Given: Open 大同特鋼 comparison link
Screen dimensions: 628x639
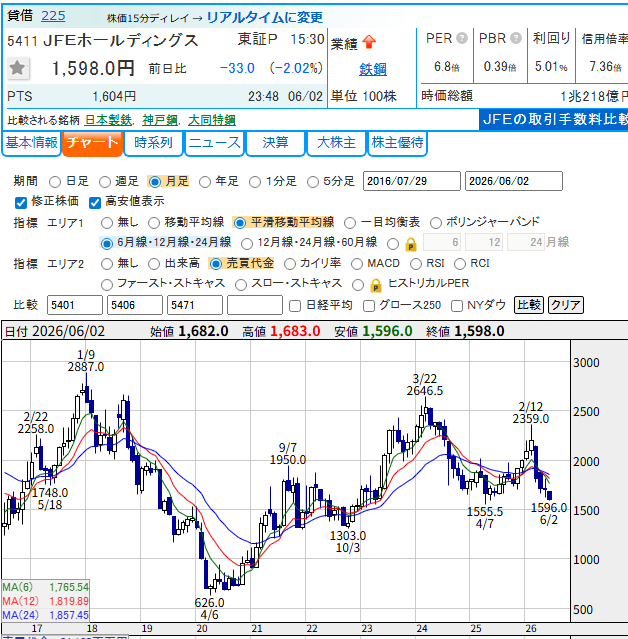Looking at the screenshot, I should click(212, 120).
